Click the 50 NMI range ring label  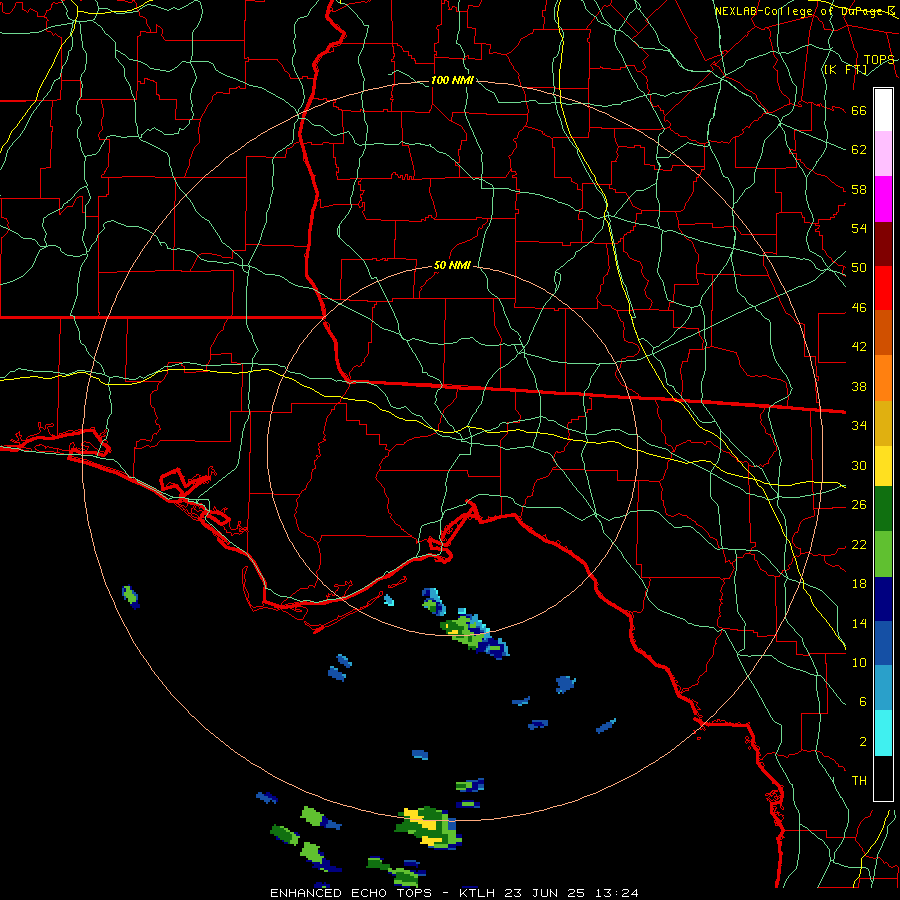coord(452,265)
